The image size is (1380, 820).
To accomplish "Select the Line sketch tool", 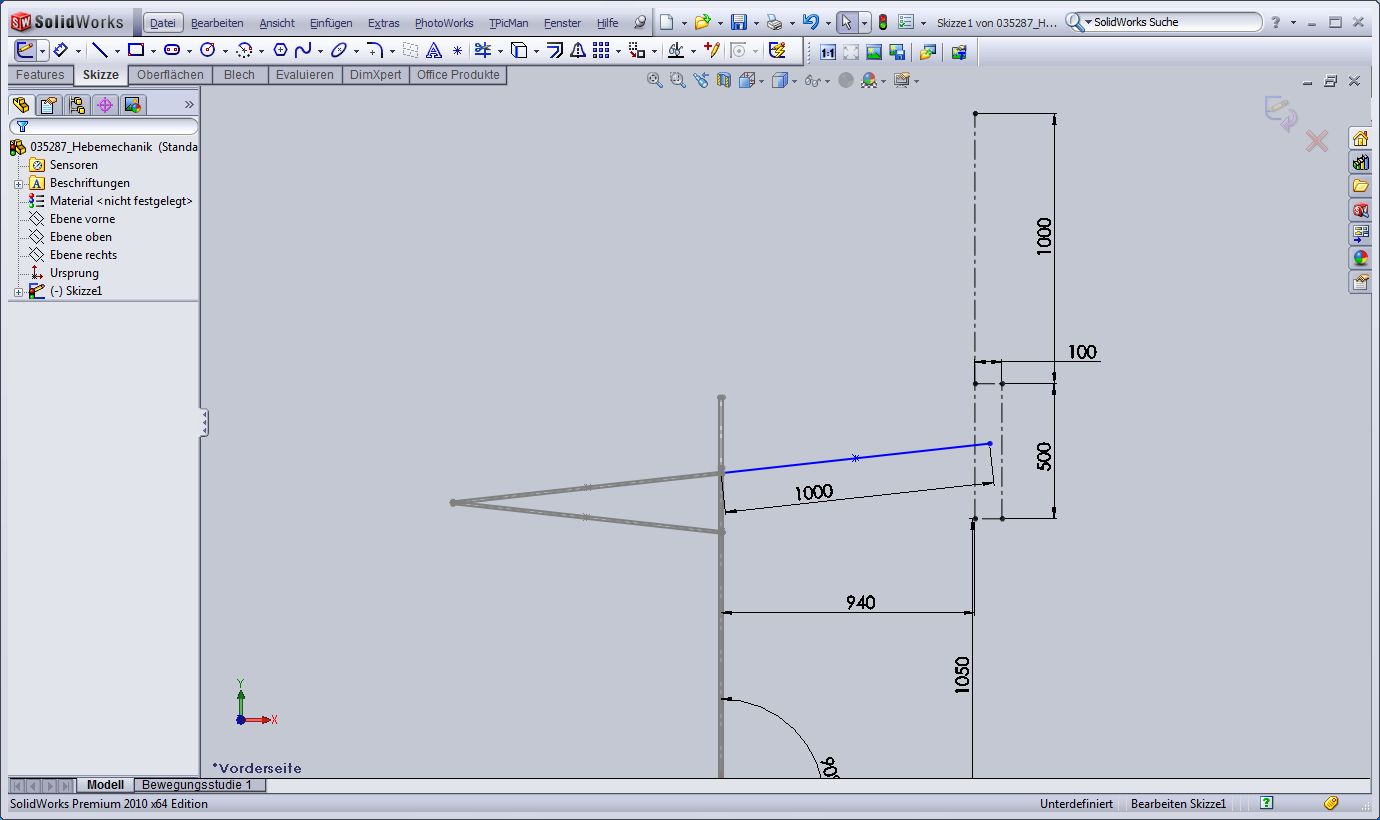I will [x=99, y=50].
